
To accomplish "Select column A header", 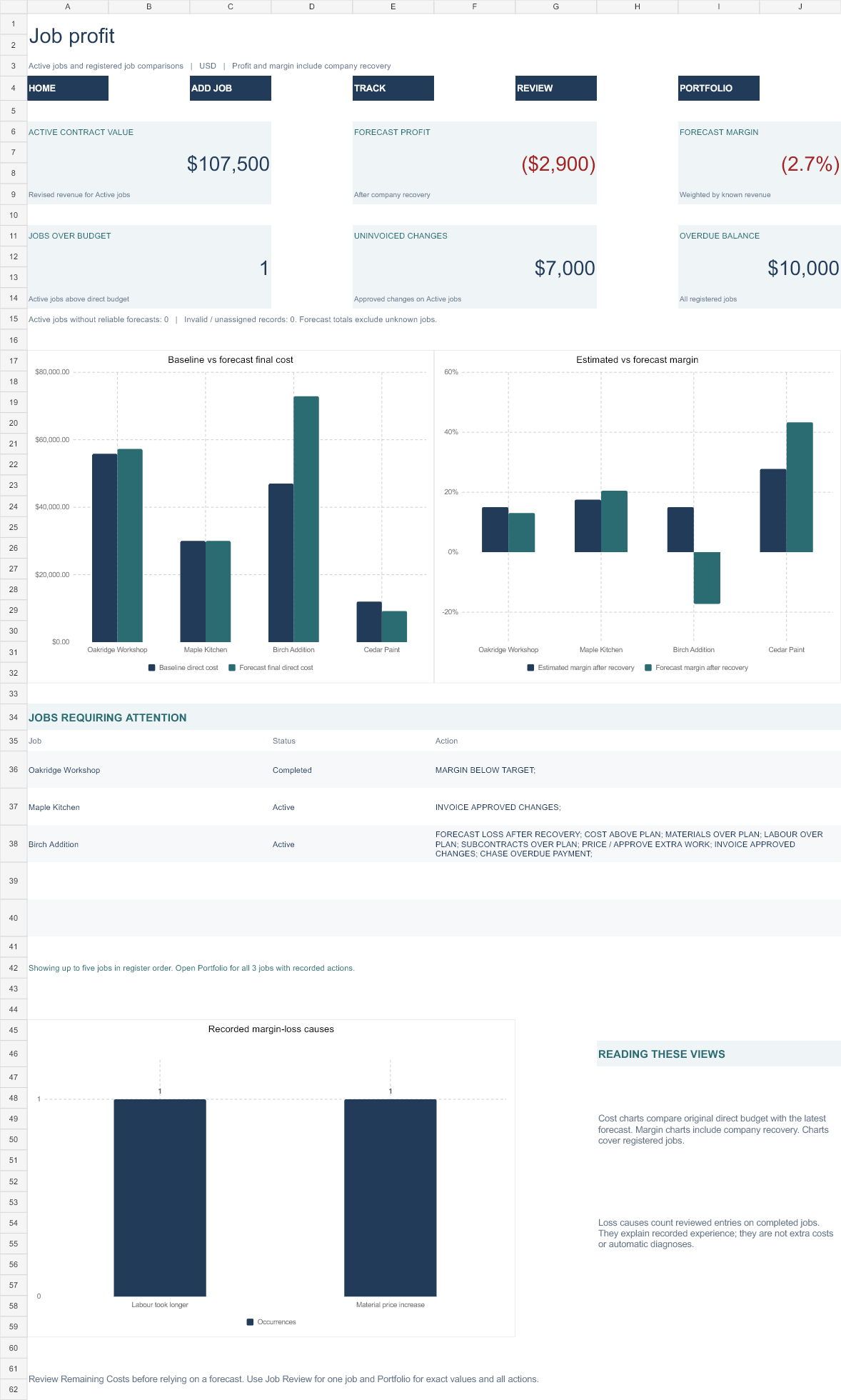I will point(68,6).
